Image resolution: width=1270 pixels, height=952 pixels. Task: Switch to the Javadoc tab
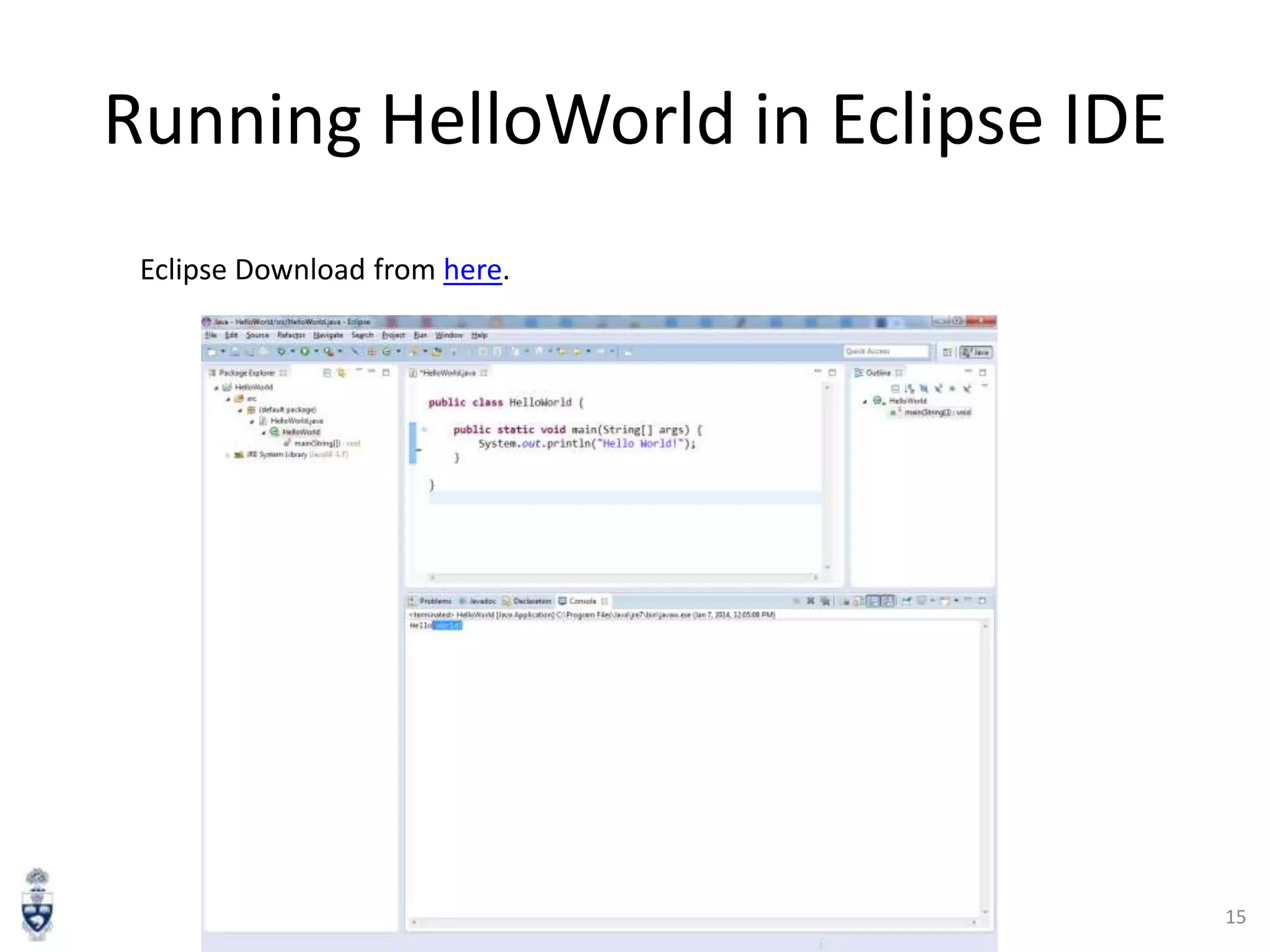pyautogui.click(x=477, y=601)
